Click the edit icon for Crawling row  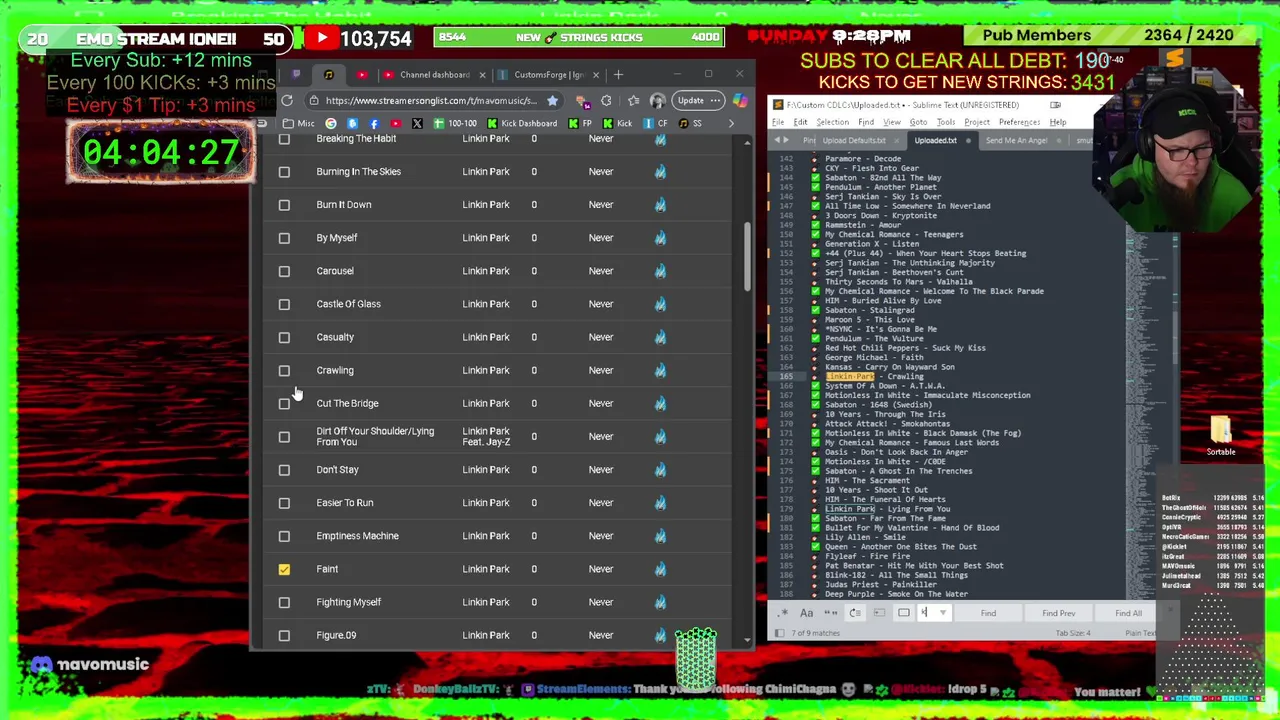tap(660, 370)
